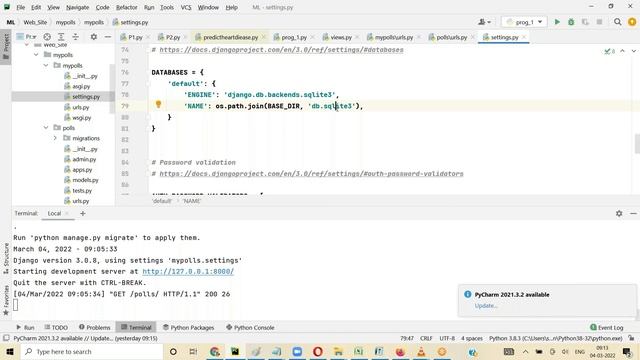640x360 pixels.
Task: Run the prog_1 configuration
Action: pos(557,22)
